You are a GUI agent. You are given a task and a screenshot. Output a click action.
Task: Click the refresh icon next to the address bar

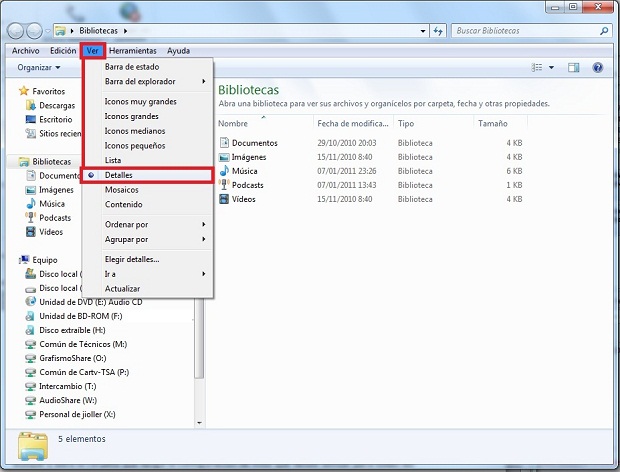click(438, 31)
